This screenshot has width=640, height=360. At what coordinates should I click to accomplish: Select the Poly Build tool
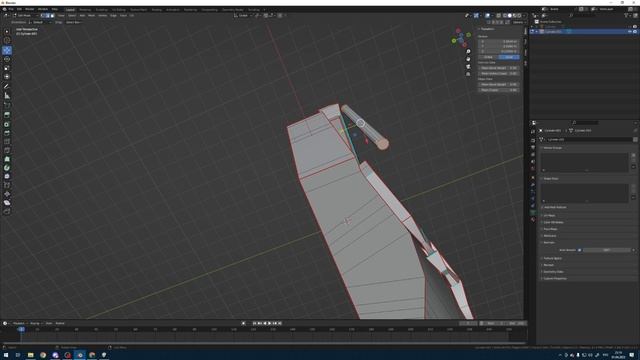[x=7, y=159]
